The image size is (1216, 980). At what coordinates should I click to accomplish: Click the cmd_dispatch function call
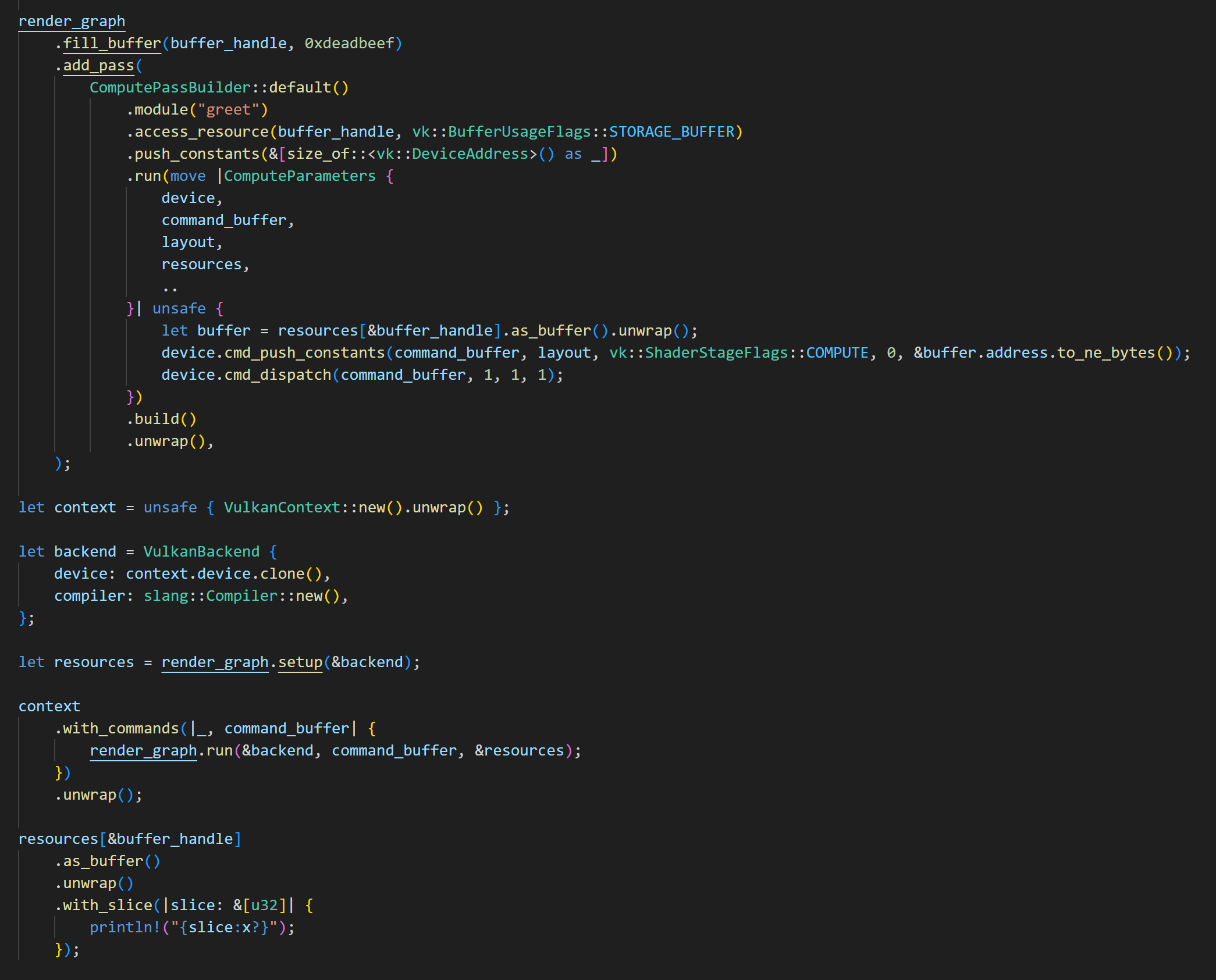[278, 375]
